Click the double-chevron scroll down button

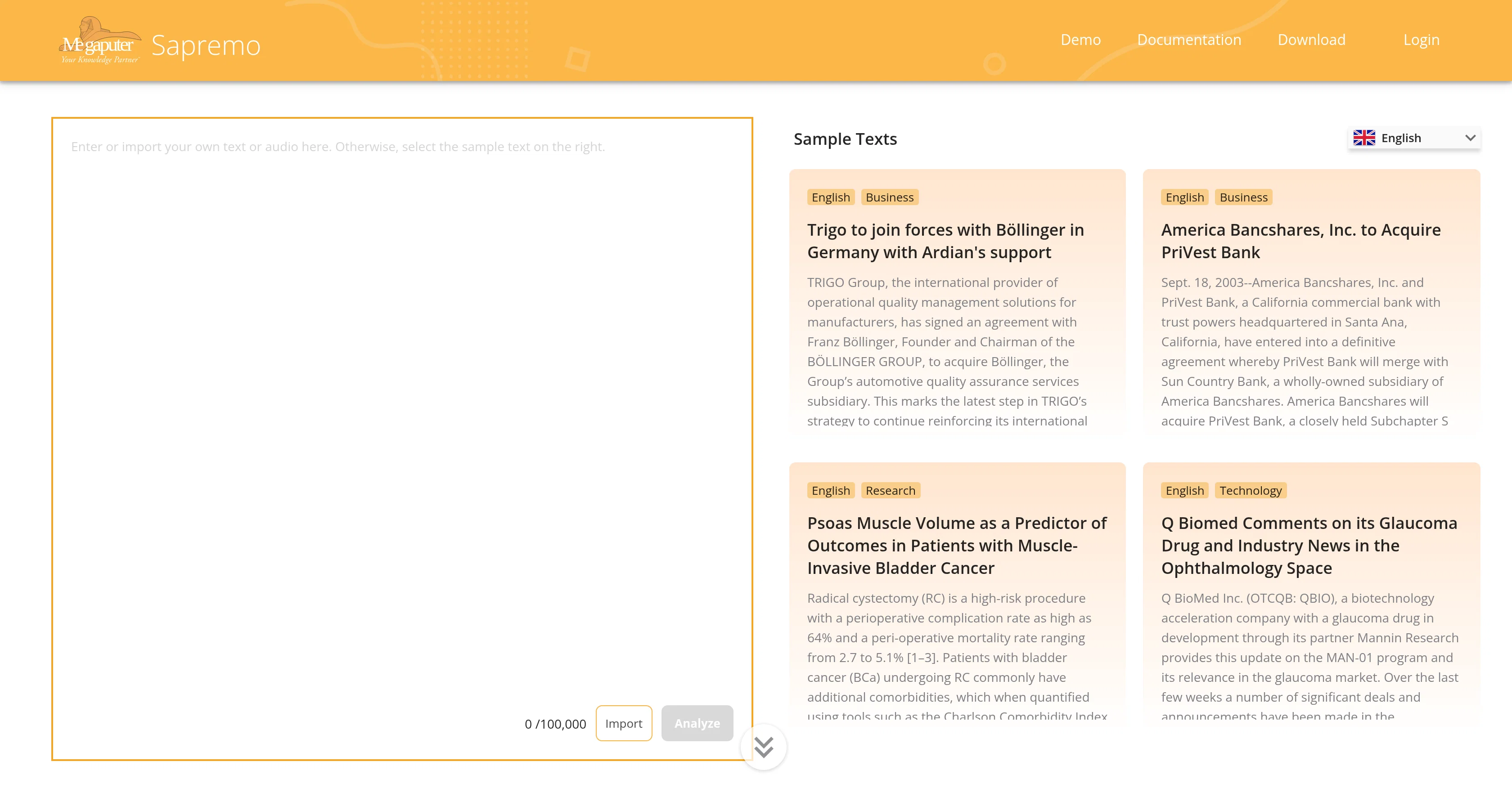pyautogui.click(x=763, y=747)
